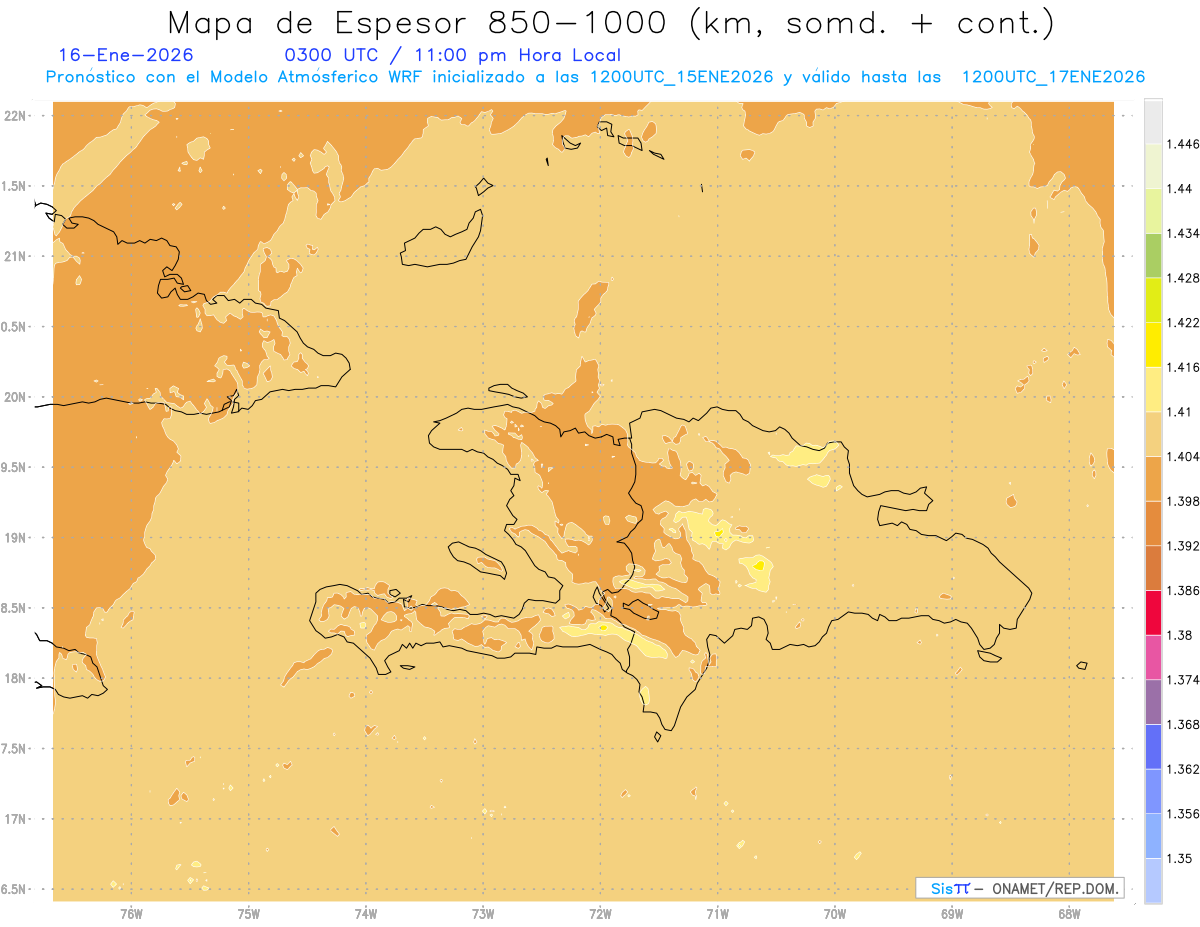This screenshot has width=1200, height=927.
Task: Click the '20N' latitude label
Action: click(x=15, y=397)
